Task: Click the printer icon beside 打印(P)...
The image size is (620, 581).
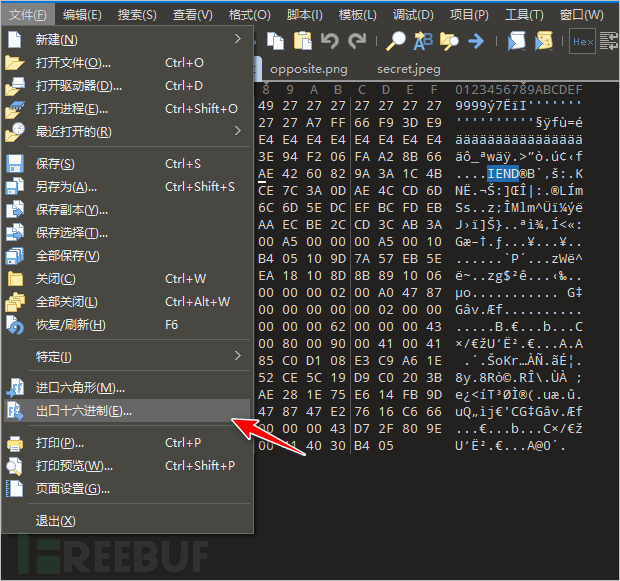Action: click(x=15, y=443)
